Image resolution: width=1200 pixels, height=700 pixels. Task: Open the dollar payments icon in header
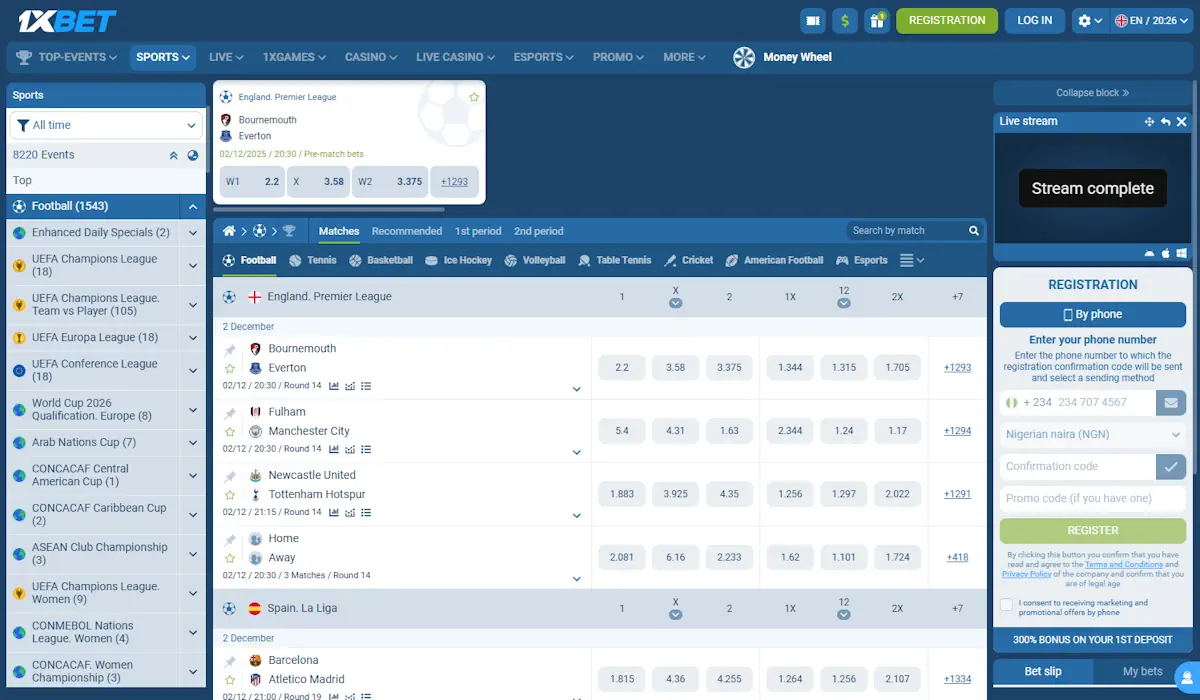845,20
